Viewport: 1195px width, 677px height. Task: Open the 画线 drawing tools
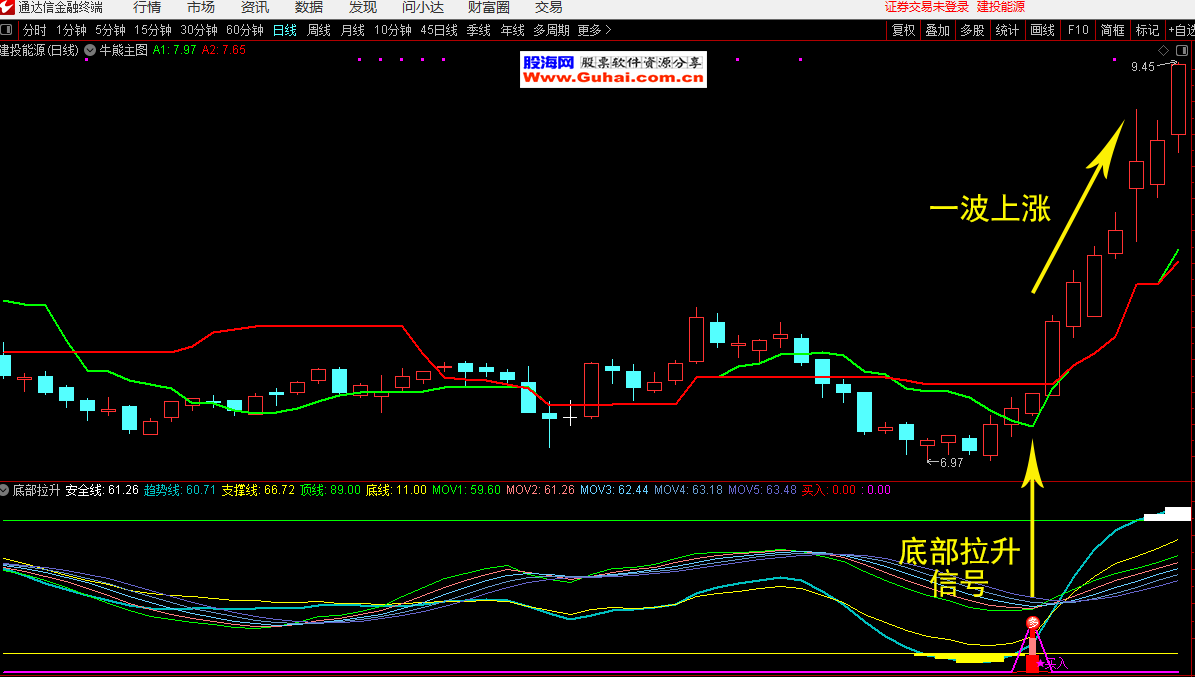coord(1042,30)
